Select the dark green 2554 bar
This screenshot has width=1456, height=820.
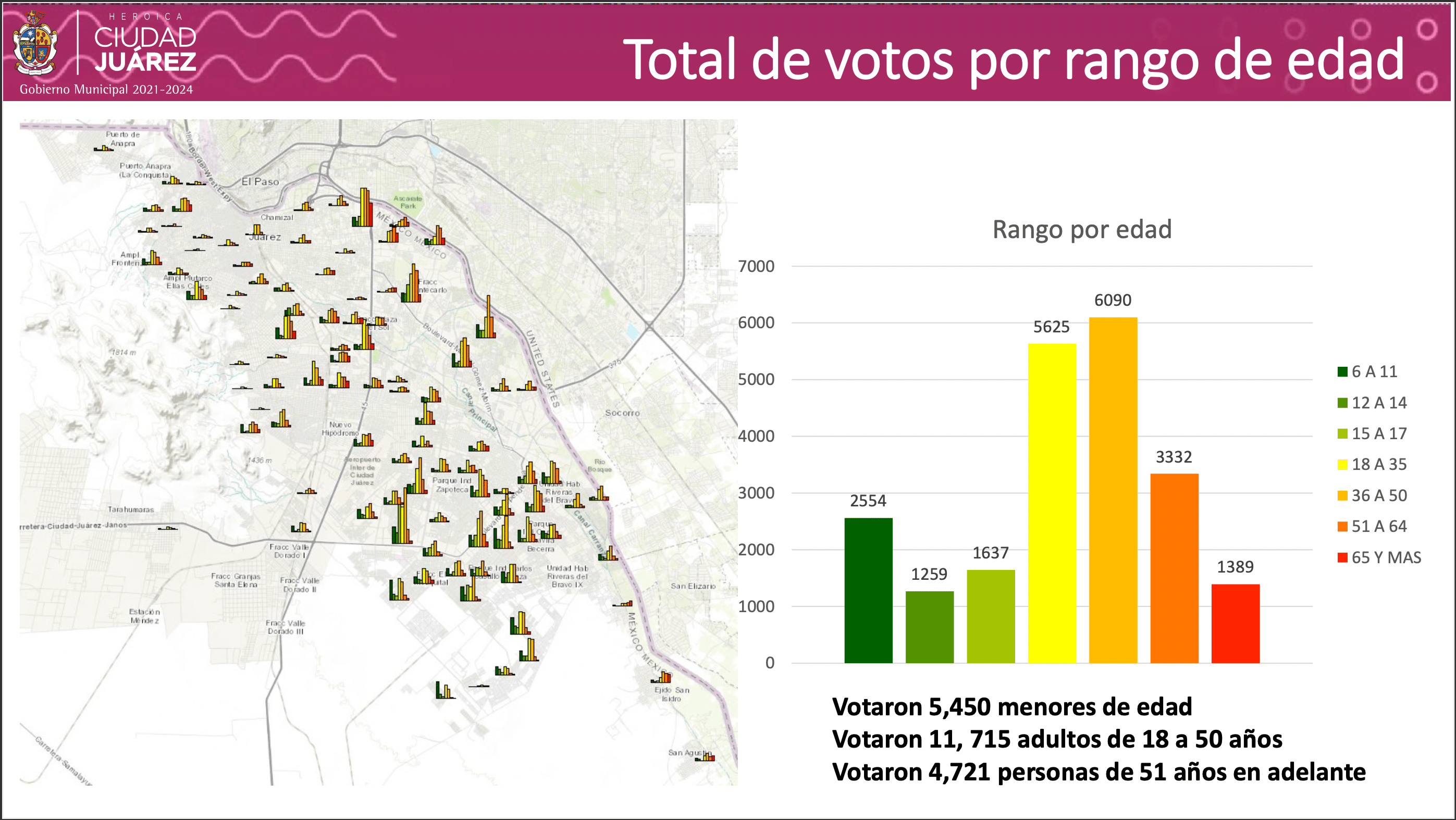click(868, 590)
